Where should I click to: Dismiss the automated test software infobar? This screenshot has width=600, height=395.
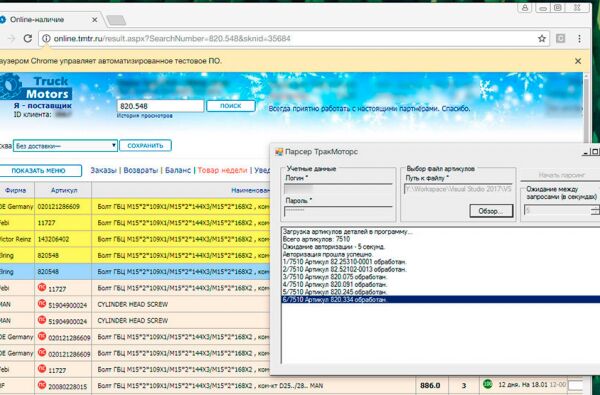coord(578,61)
